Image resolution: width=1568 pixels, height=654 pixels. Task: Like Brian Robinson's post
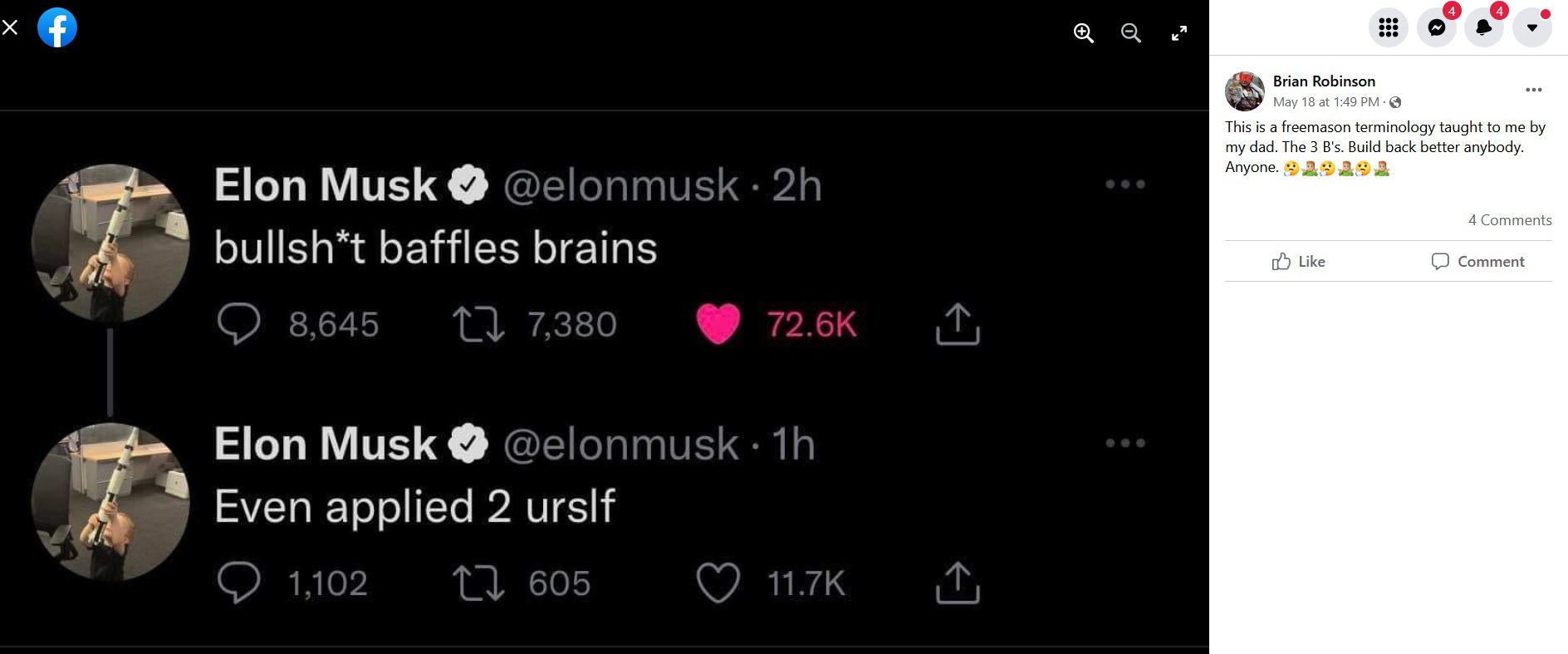[x=1299, y=262]
